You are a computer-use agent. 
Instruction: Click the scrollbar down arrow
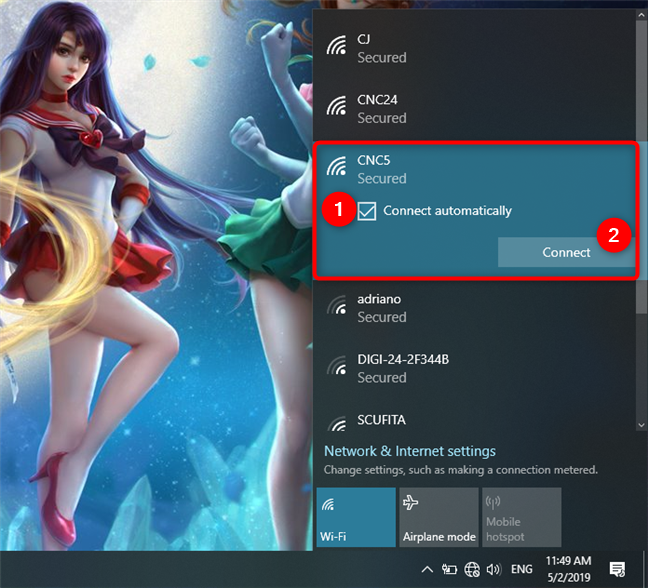641,425
